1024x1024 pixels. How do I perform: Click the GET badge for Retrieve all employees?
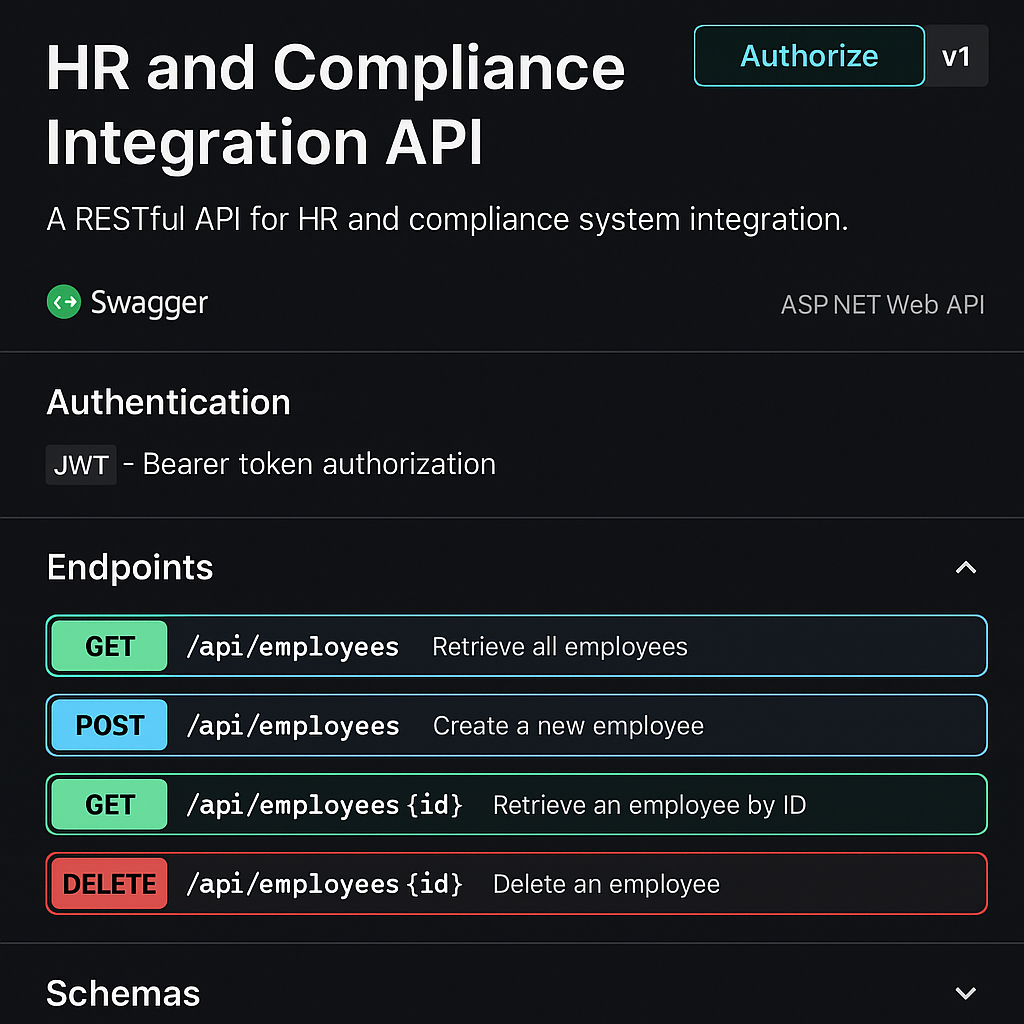point(110,646)
